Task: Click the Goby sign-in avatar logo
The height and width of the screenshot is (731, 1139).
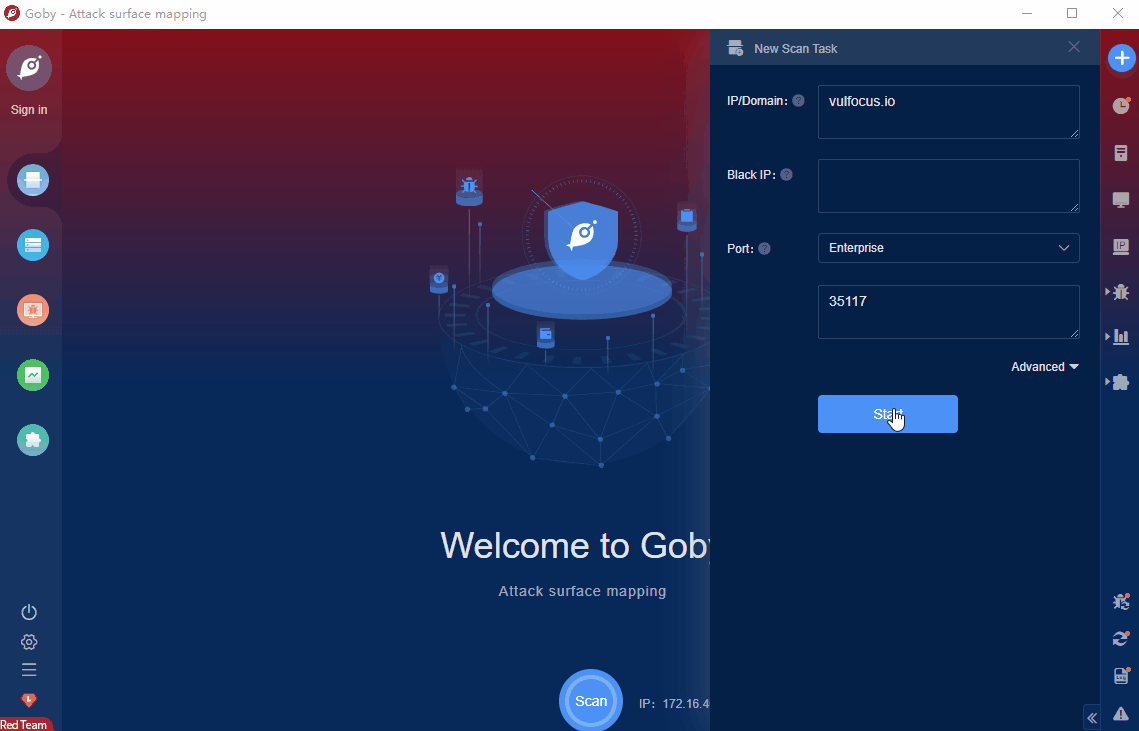Action: click(x=29, y=68)
